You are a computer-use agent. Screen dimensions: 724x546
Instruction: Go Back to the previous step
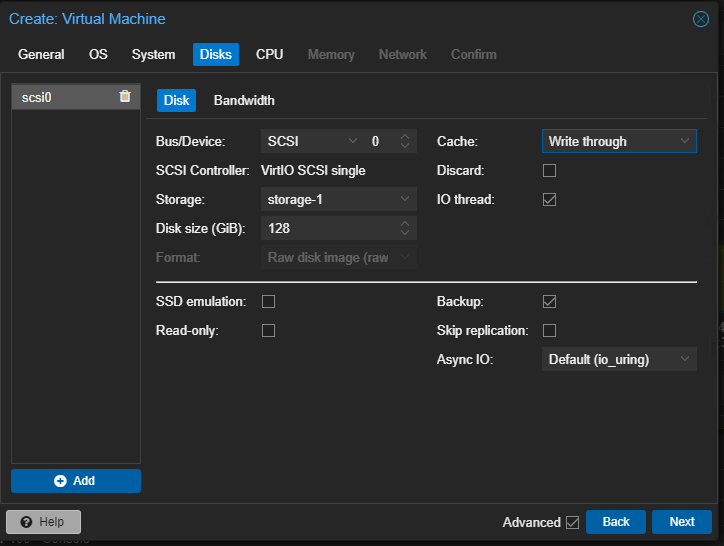(x=615, y=522)
